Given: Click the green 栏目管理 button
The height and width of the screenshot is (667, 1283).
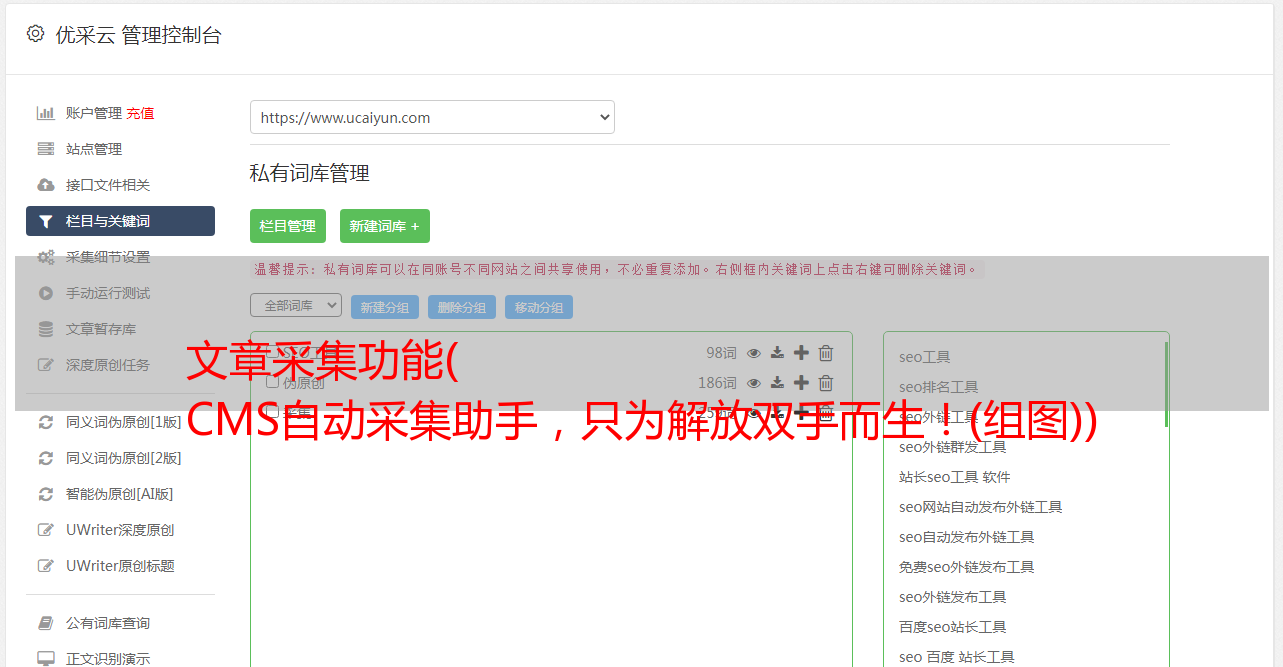Looking at the screenshot, I should click(x=288, y=226).
